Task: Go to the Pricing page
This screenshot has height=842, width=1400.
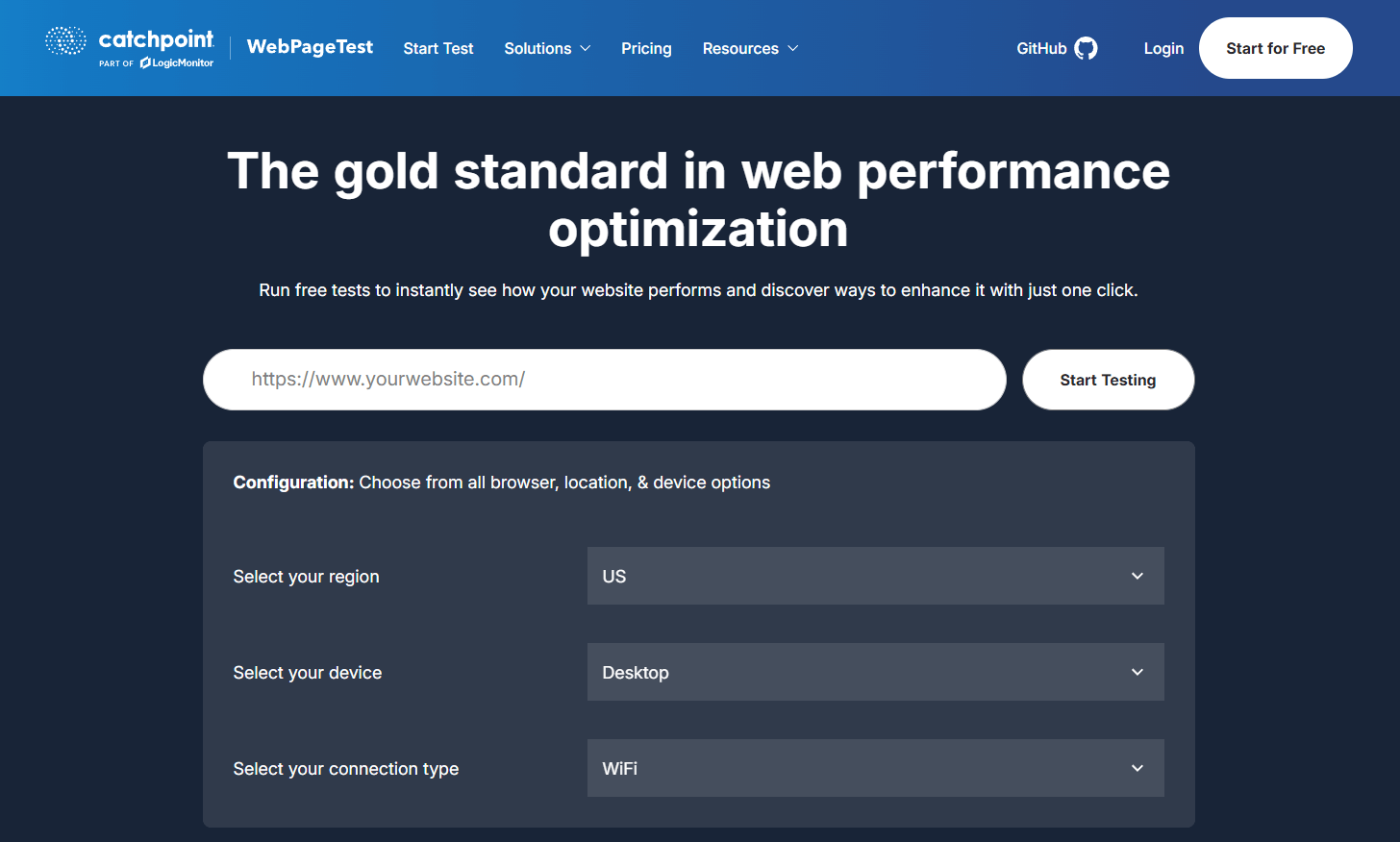Action: tap(646, 48)
